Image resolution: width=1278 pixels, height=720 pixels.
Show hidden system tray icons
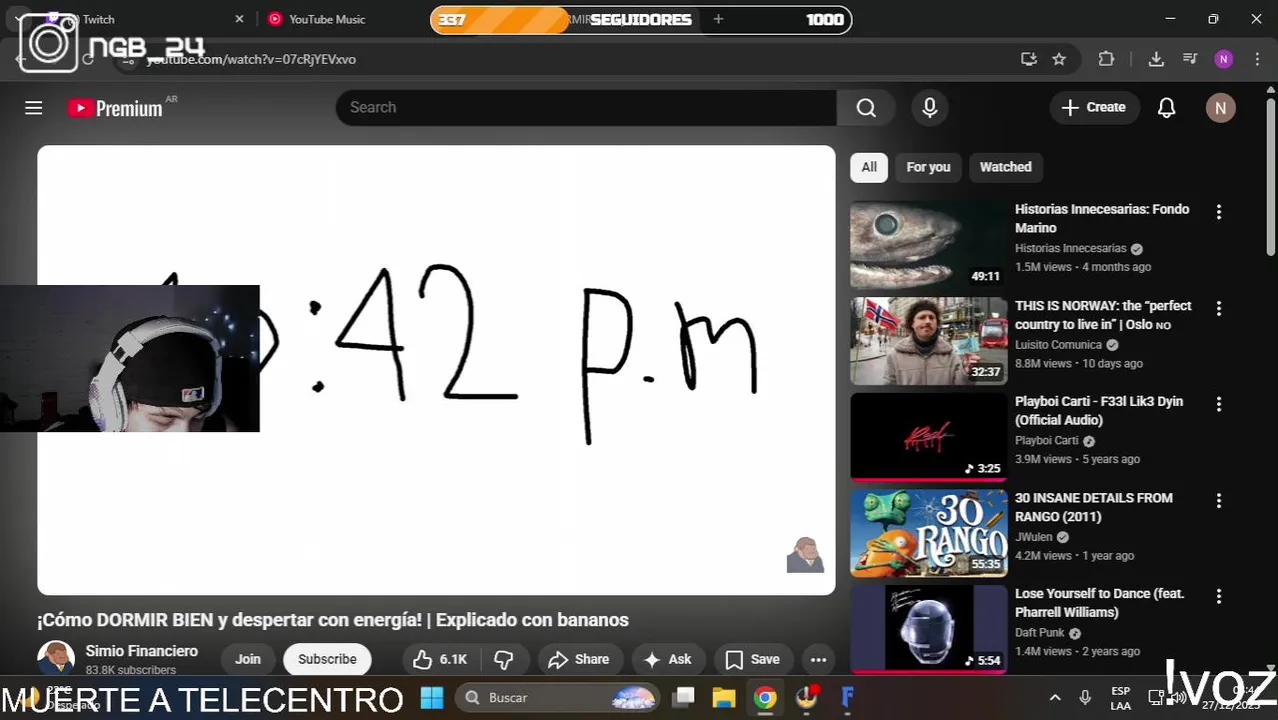pos(1054,697)
